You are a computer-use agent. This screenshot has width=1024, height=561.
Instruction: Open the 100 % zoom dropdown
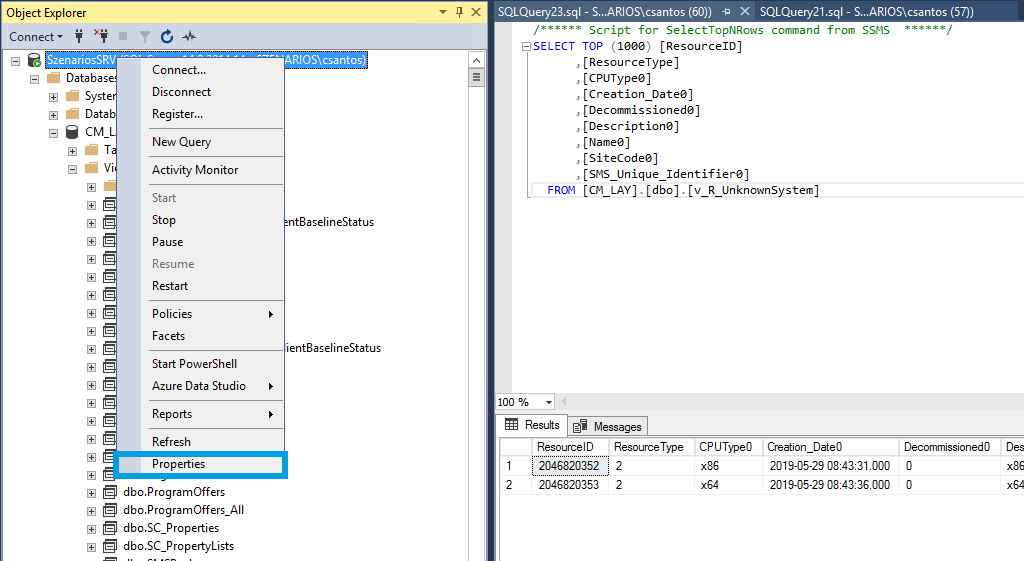pos(549,402)
